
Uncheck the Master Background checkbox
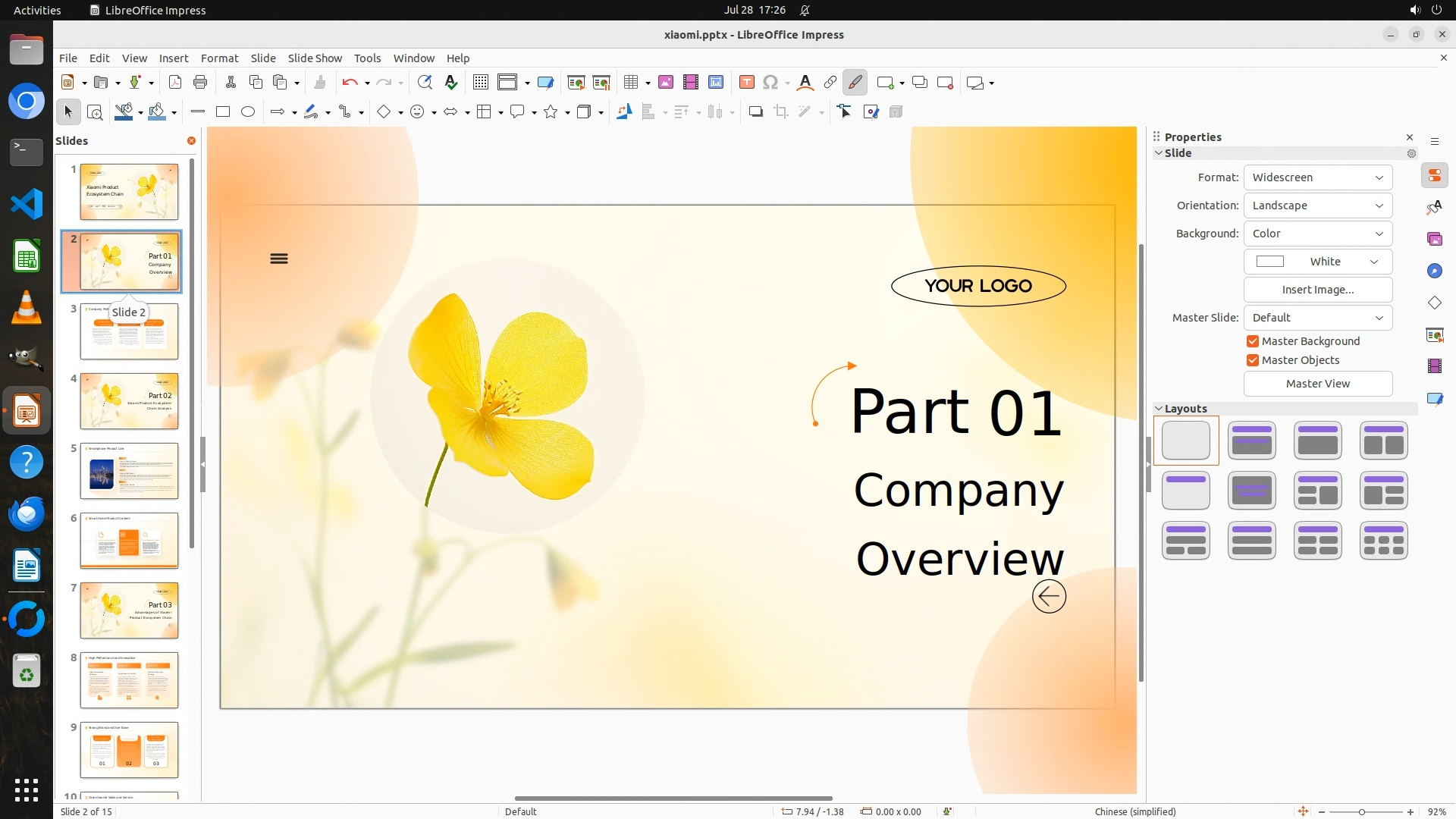pyautogui.click(x=1253, y=341)
